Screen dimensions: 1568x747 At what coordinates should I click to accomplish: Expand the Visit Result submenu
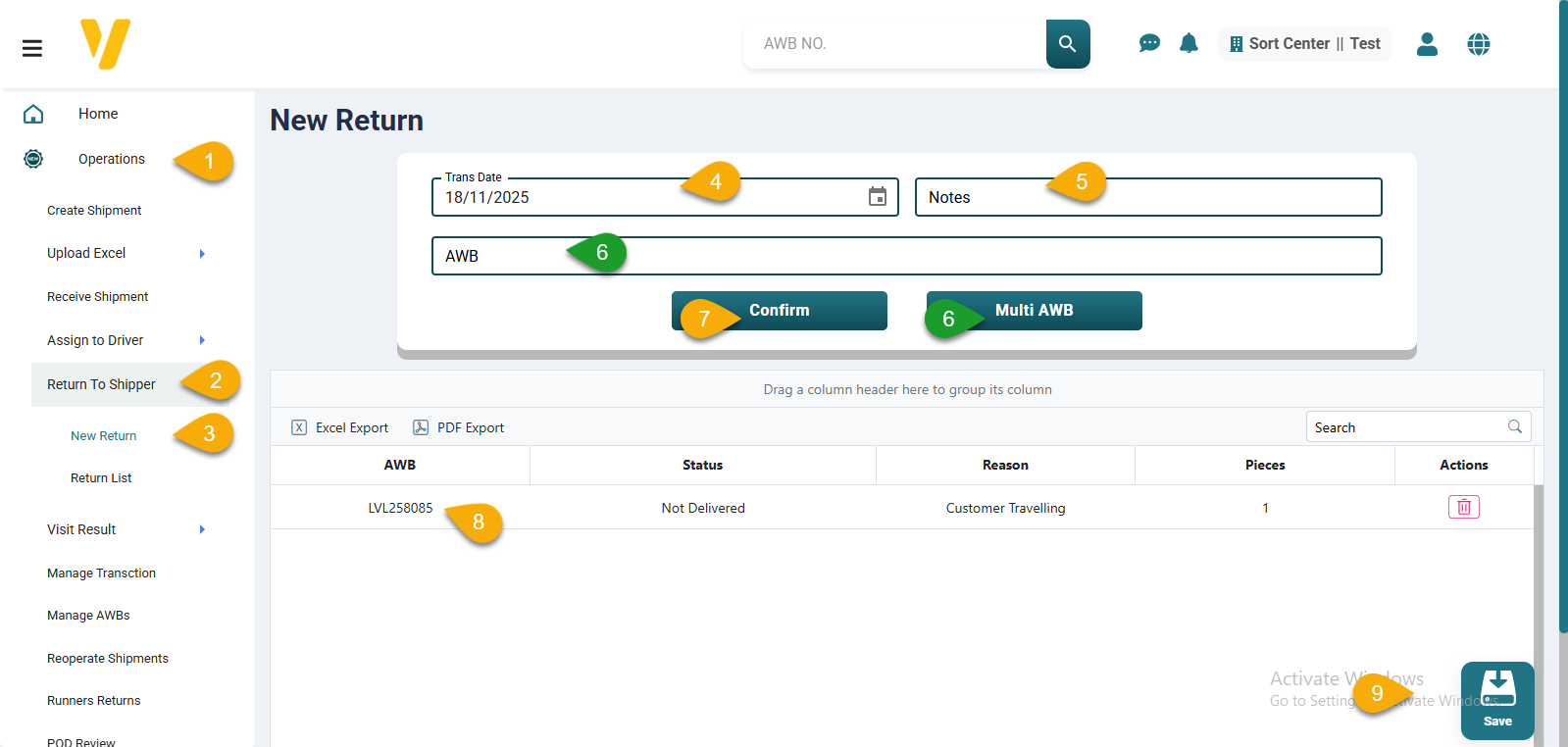point(202,529)
